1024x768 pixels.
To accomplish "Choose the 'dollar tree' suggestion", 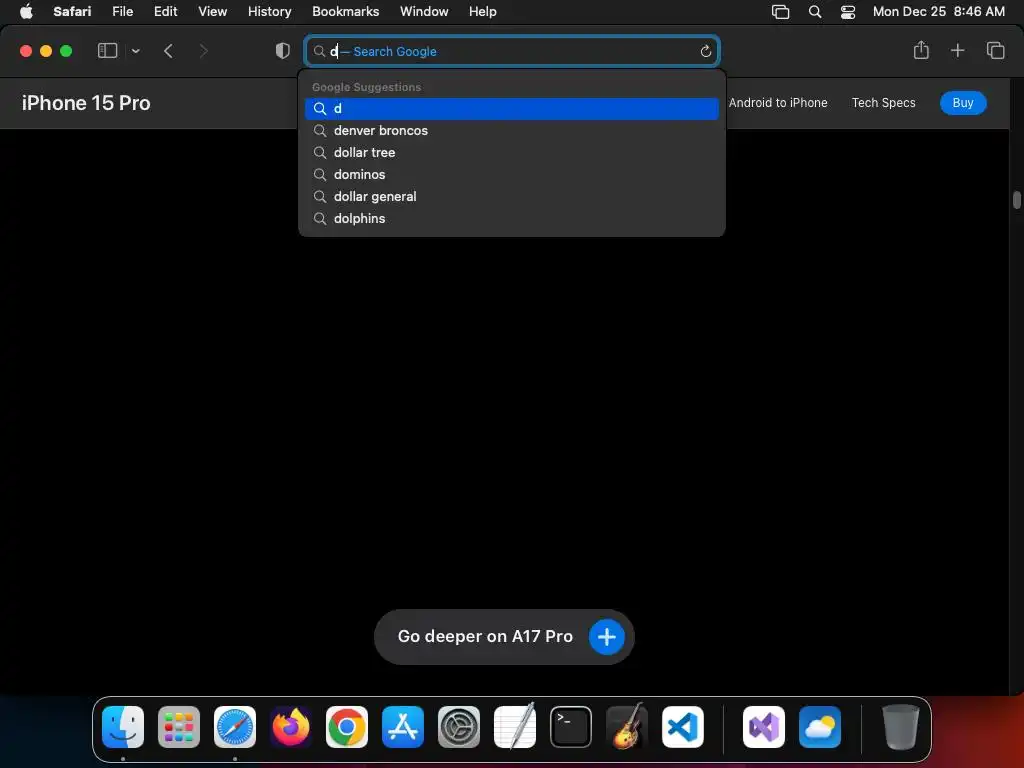I will point(512,153).
